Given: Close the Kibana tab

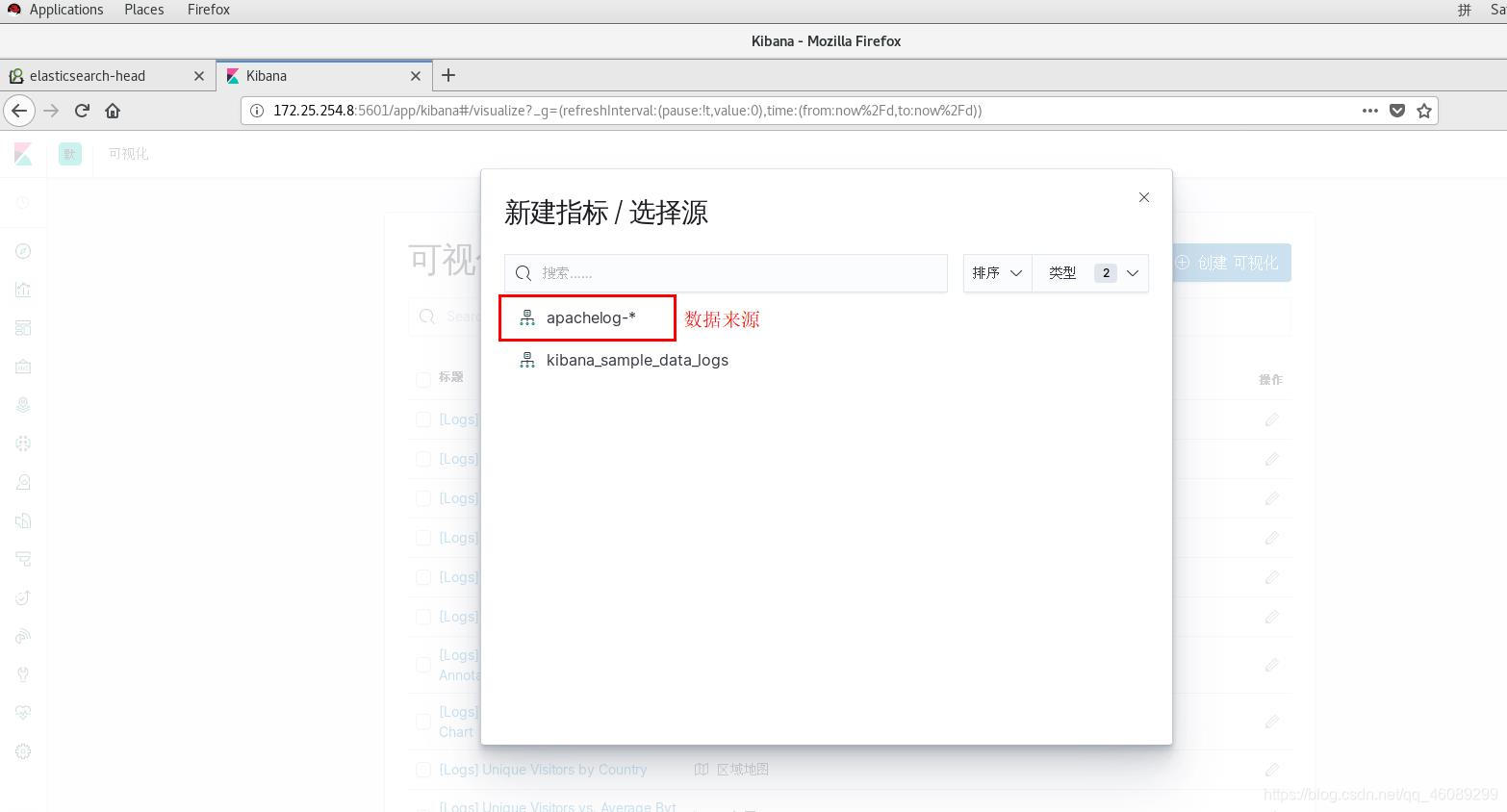Looking at the screenshot, I should (416, 76).
